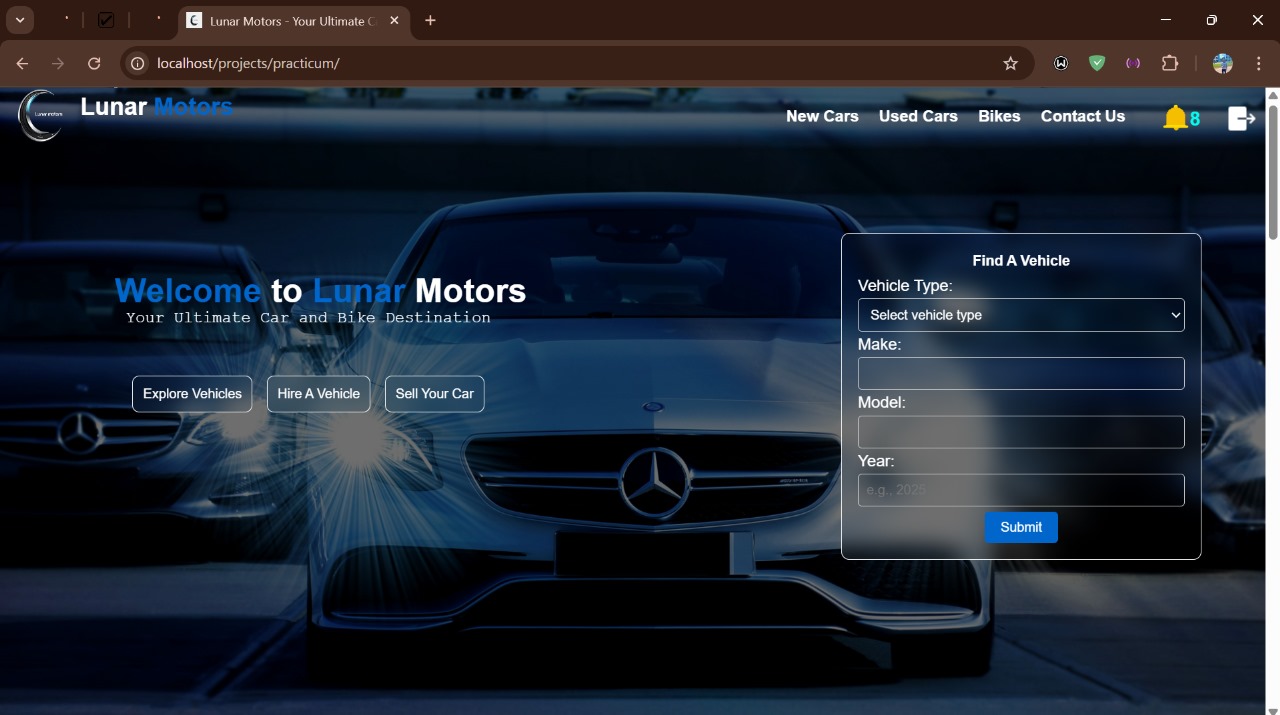Expand the tab search dropdown arrow
This screenshot has width=1280, height=715.
(x=19, y=20)
